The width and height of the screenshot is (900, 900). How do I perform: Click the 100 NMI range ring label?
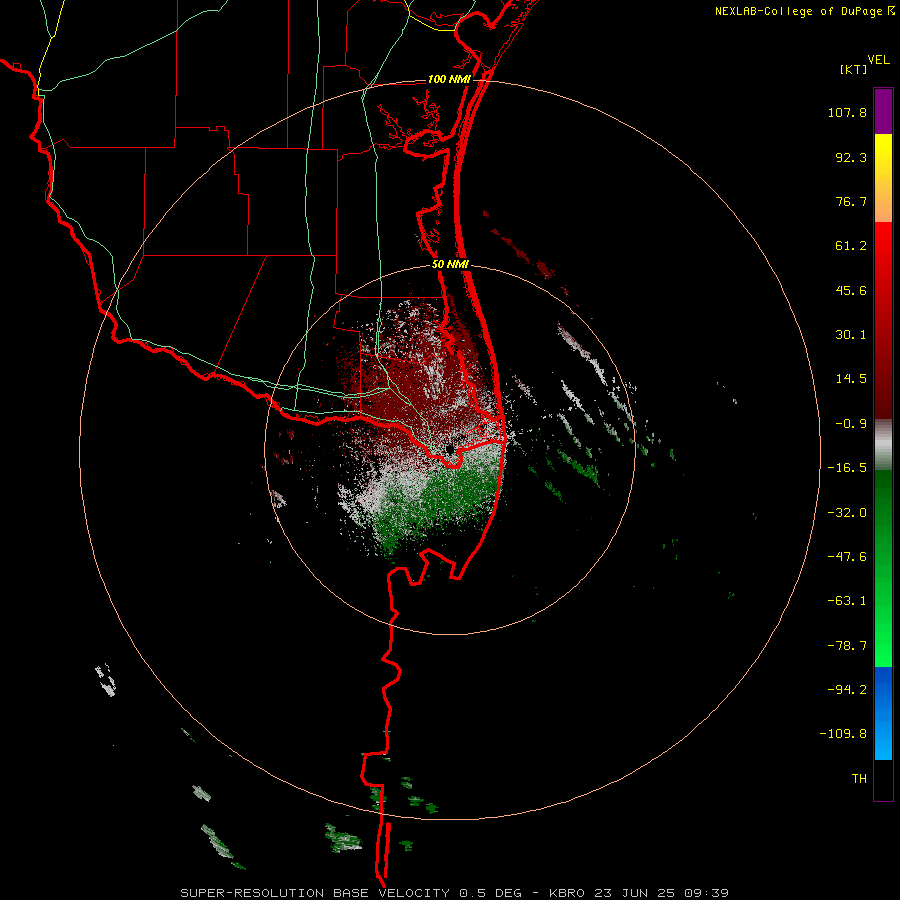[x=449, y=79]
